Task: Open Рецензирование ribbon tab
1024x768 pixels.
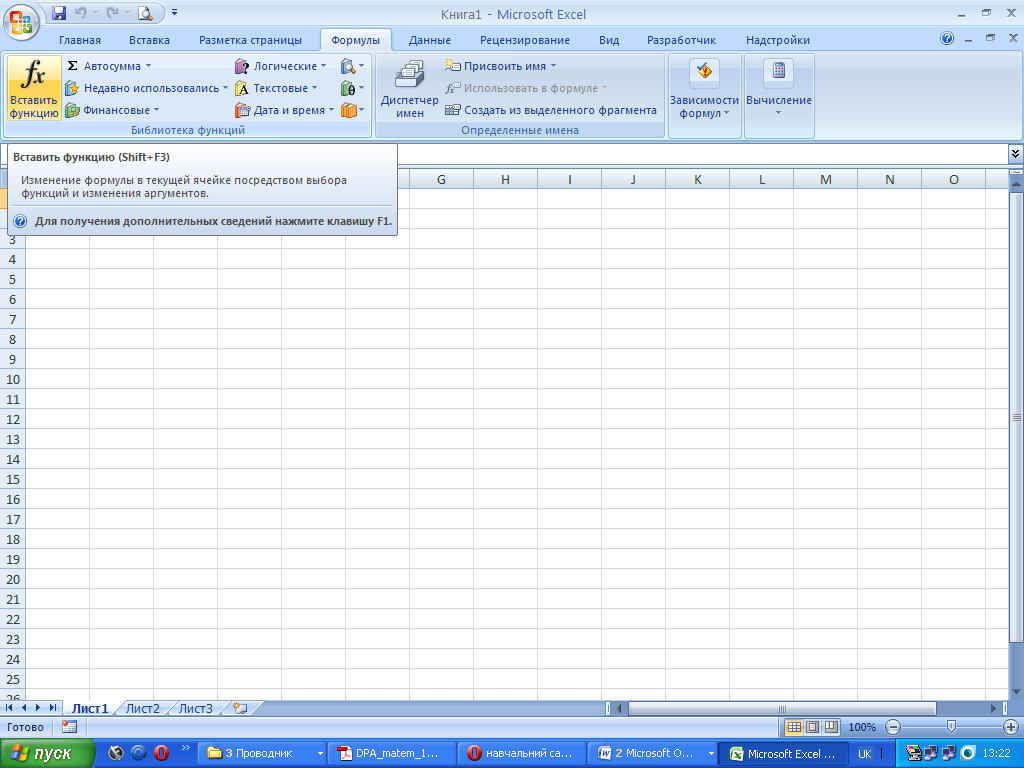Action: (x=524, y=40)
